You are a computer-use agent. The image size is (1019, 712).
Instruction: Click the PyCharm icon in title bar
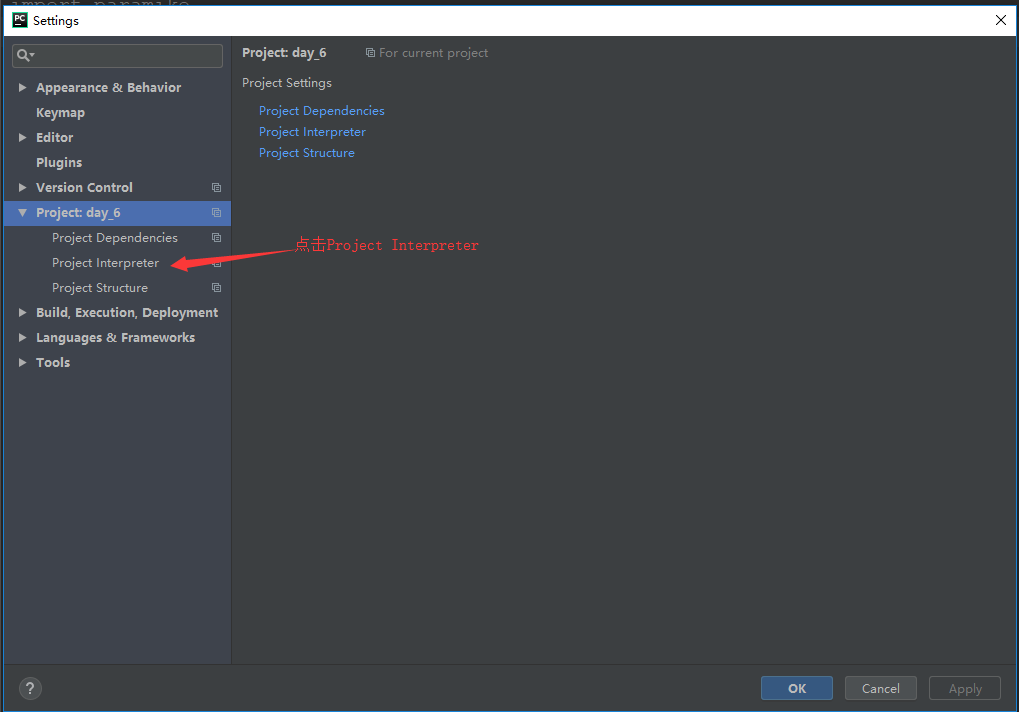coord(20,20)
